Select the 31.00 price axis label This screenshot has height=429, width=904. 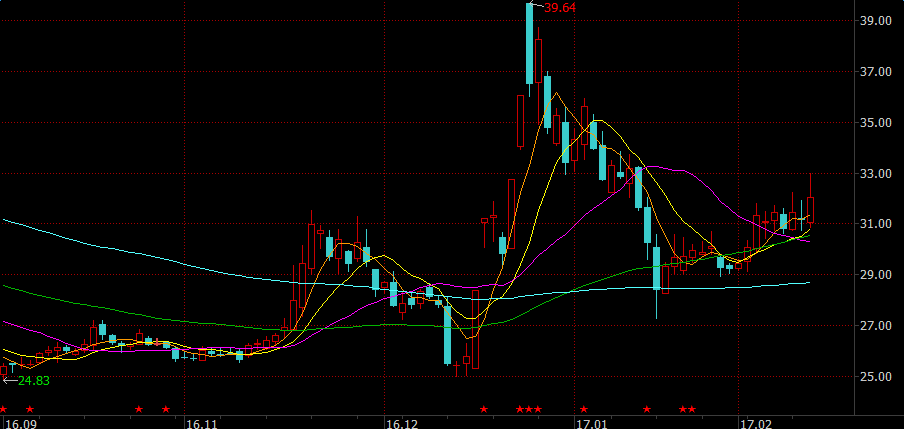(876, 224)
